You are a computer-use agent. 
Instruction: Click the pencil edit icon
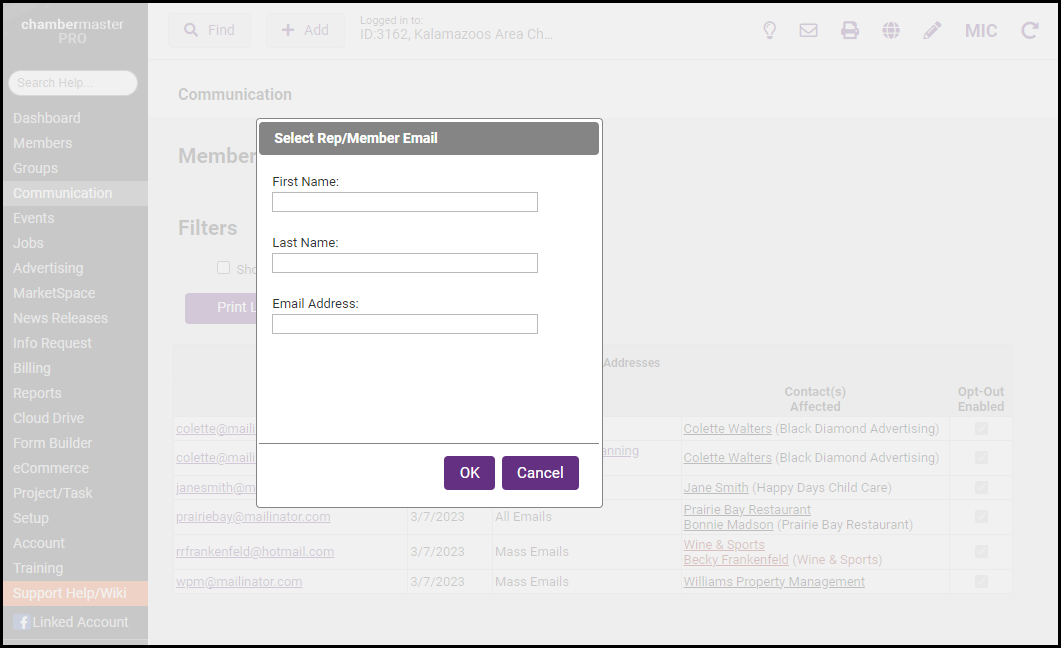pos(932,30)
